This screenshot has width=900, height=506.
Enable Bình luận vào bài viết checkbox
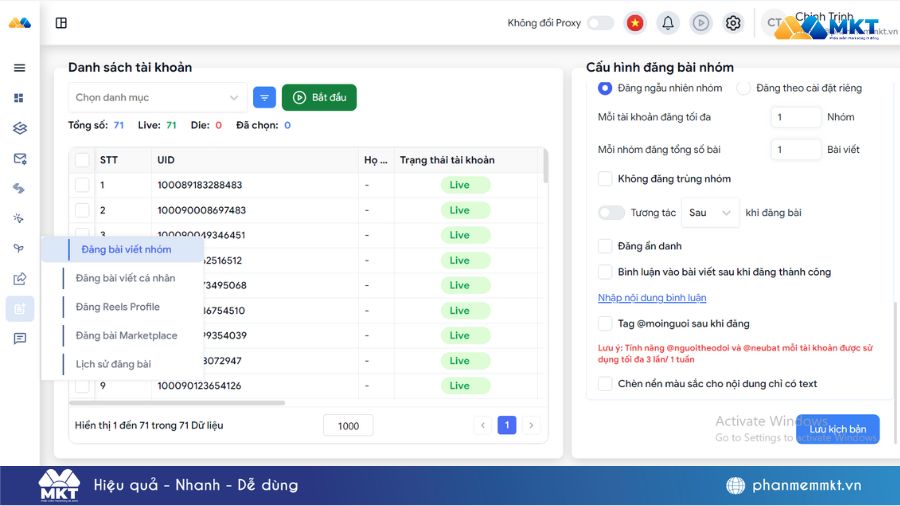[x=605, y=272]
